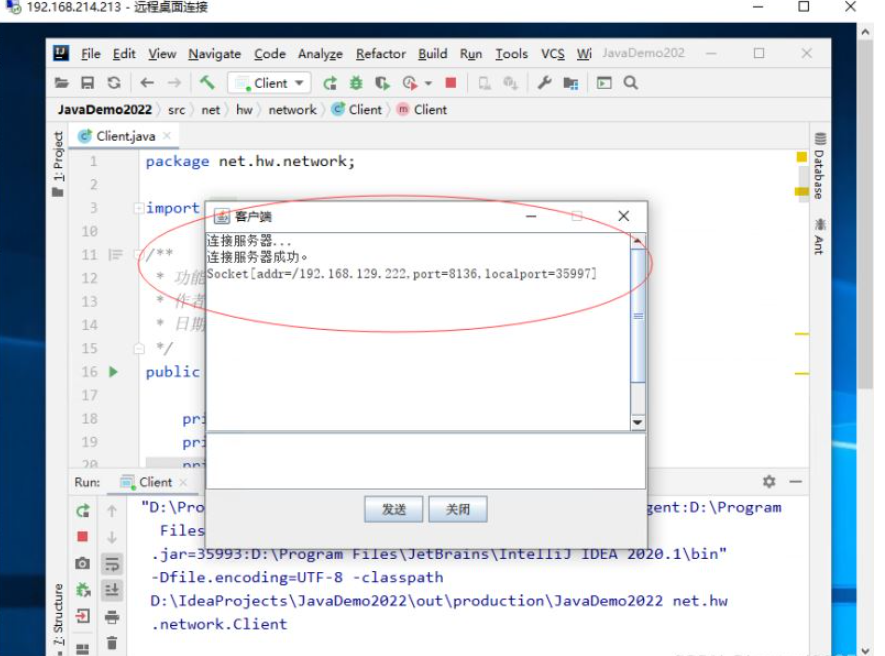
Task: Open Search Everywhere magnifier icon
Action: [x=630, y=83]
